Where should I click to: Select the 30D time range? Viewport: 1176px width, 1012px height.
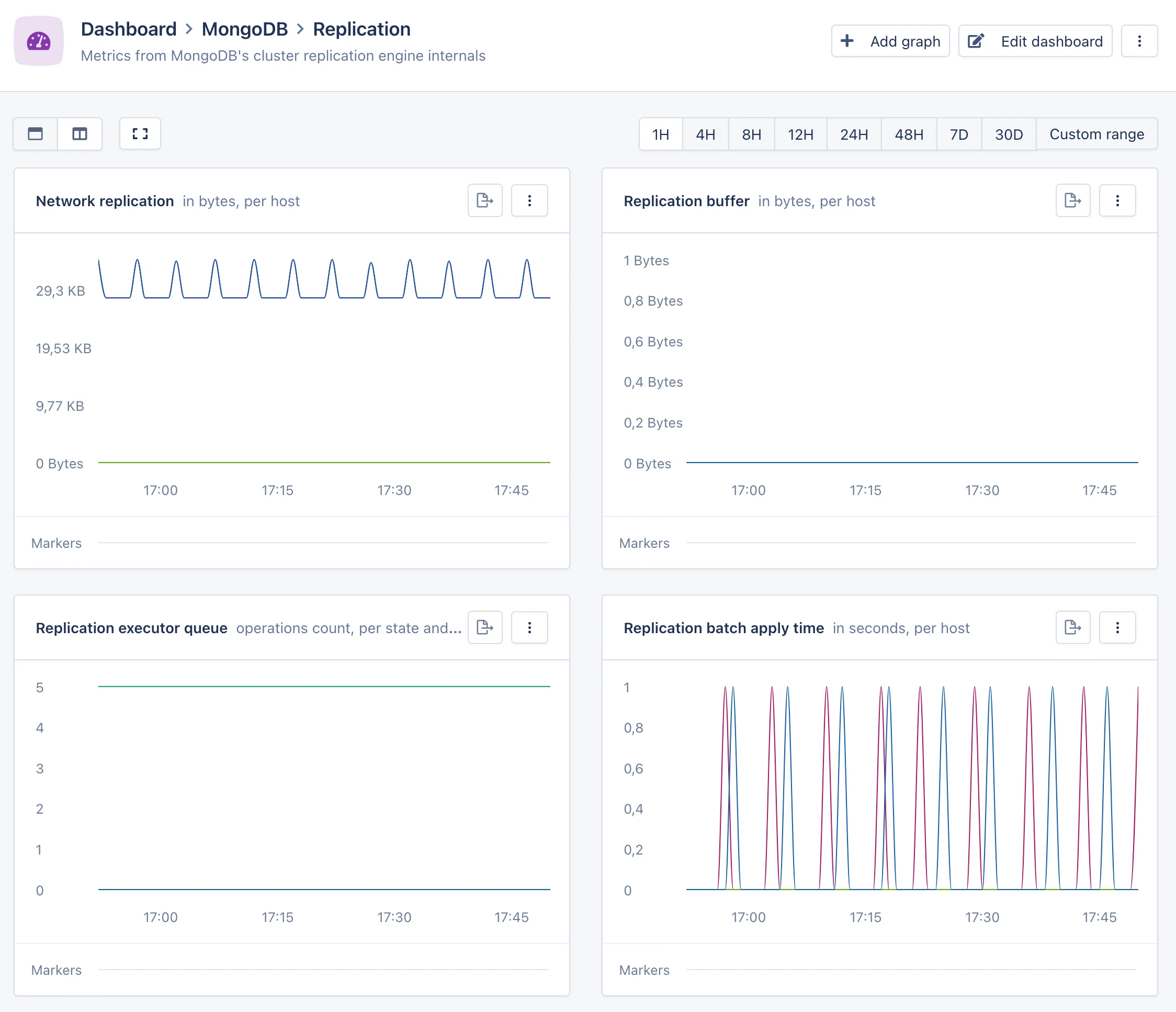(x=1009, y=134)
